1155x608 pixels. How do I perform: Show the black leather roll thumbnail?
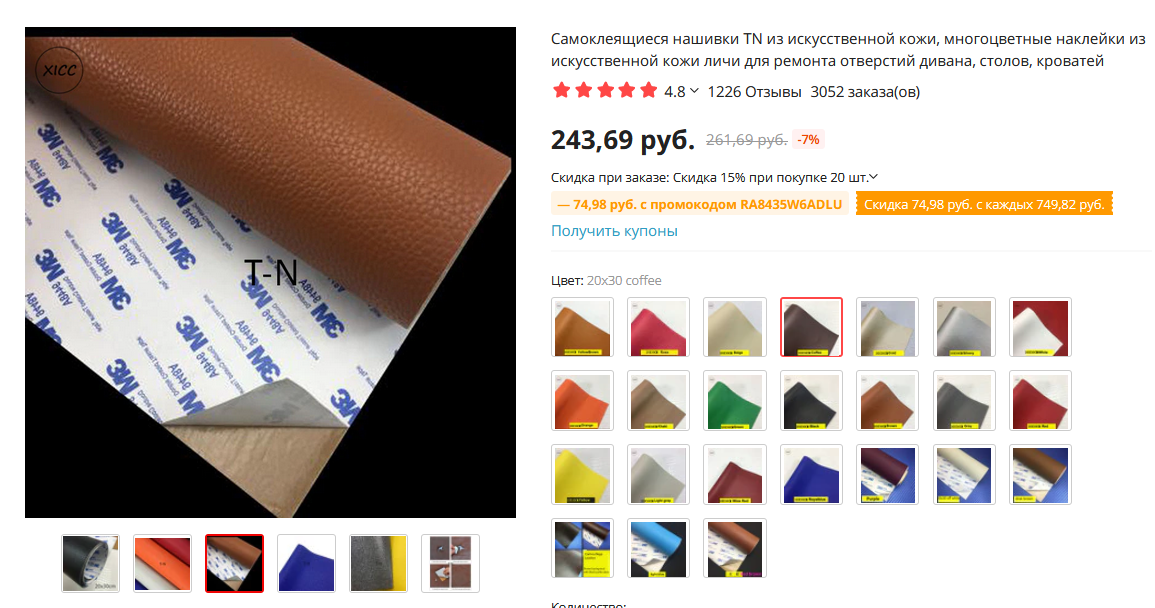coord(90,564)
